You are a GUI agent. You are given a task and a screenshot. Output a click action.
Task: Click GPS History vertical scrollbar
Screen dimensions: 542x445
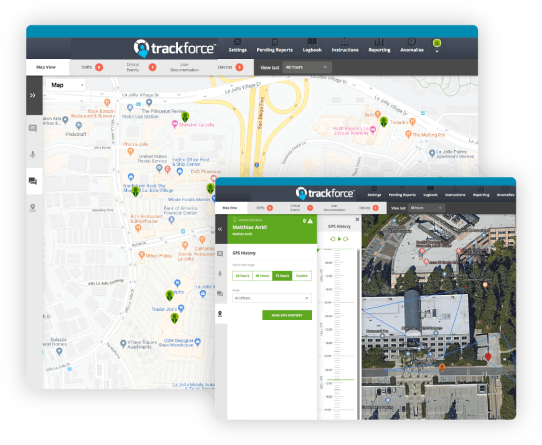[x=358, y=334]
